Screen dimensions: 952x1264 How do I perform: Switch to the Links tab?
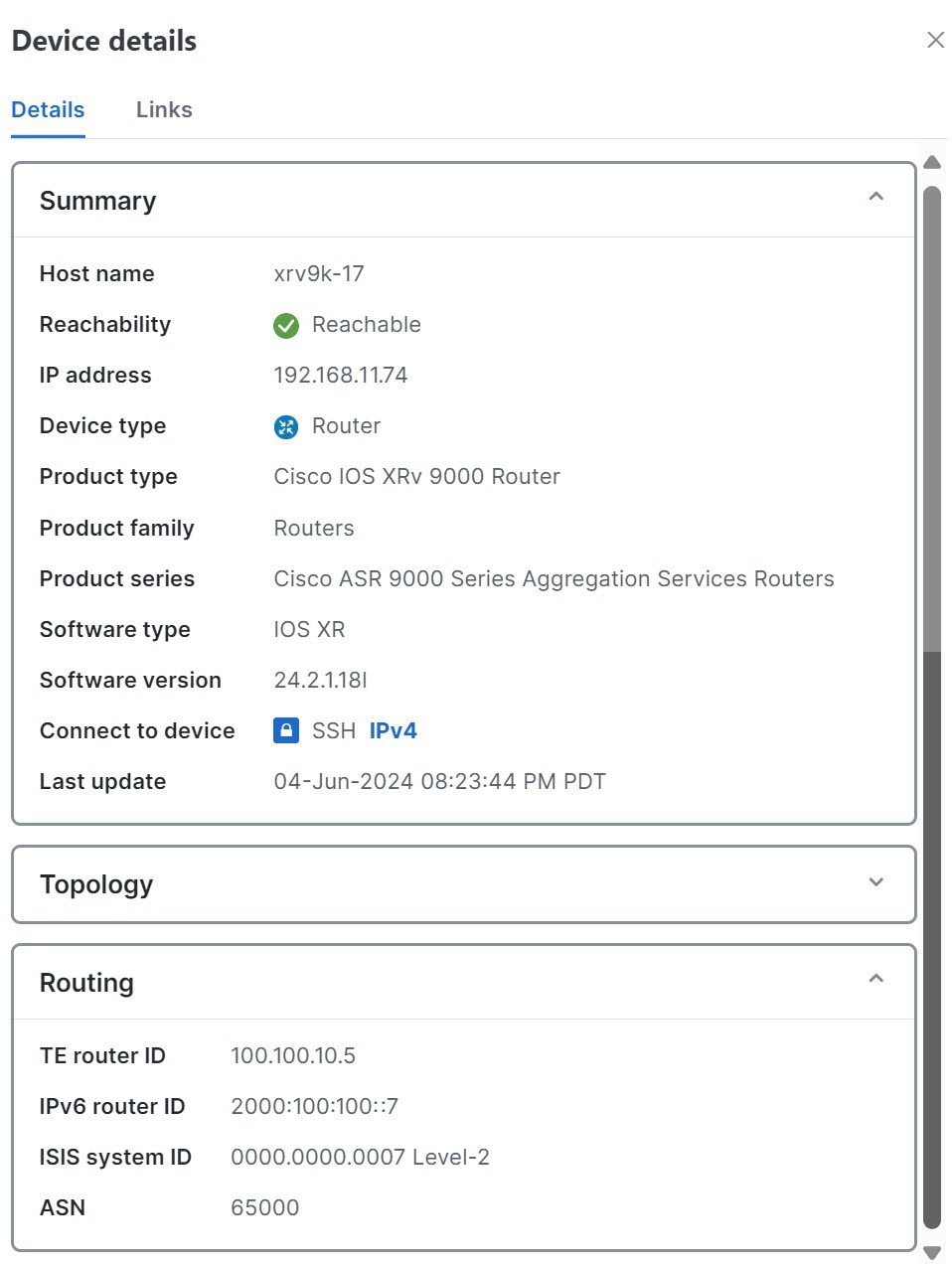click(x=163, y=109)
